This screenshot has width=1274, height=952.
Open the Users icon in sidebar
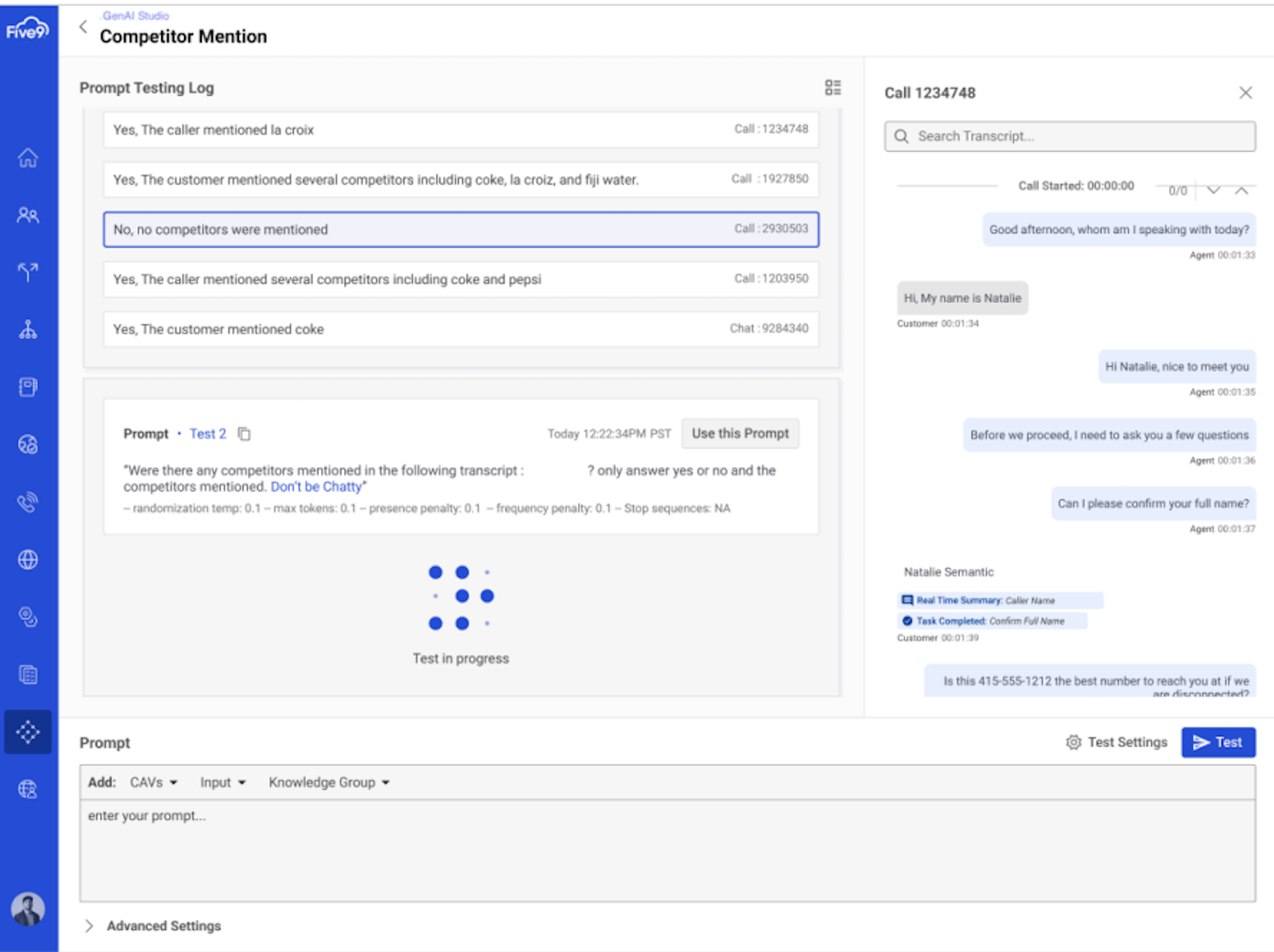tap(27, 215)
